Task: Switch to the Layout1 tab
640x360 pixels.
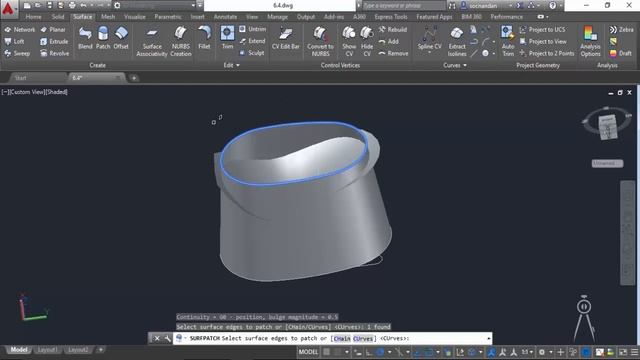Action: tap(47, 350)
